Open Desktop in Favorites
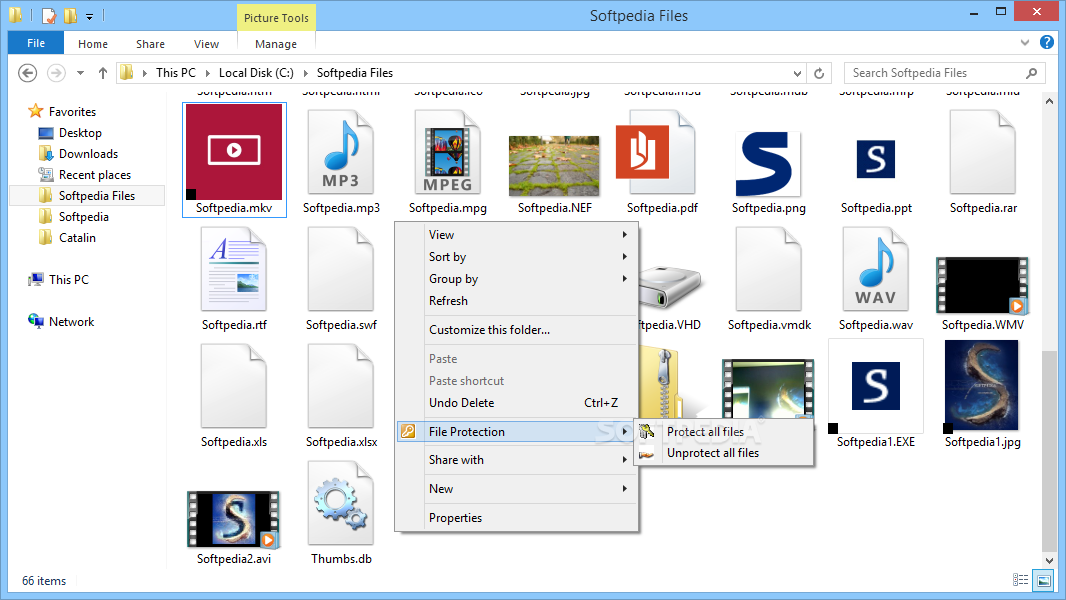Viewport: 1066px width, 600px height. point(80,133)
